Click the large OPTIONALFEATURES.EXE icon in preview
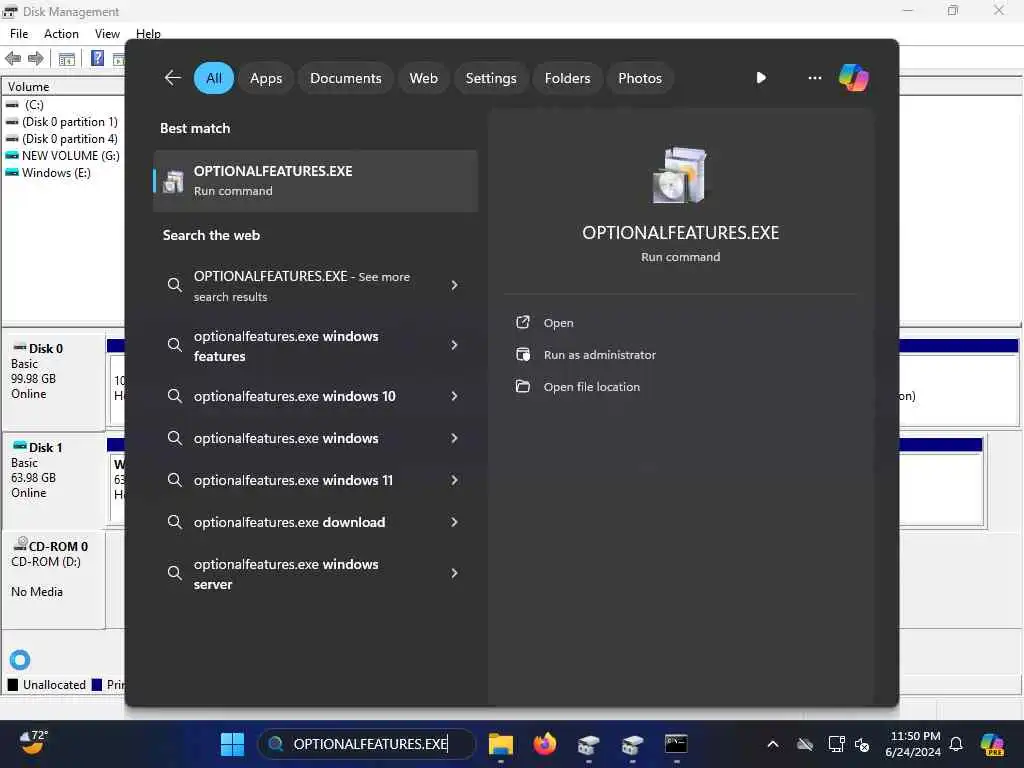The image size is (1024, 768). coord(680,175)
